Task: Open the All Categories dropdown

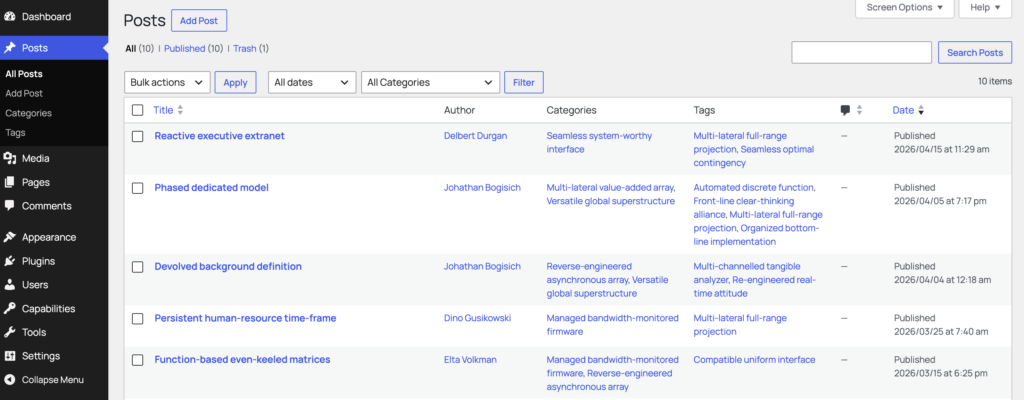Action: (430, 82)
